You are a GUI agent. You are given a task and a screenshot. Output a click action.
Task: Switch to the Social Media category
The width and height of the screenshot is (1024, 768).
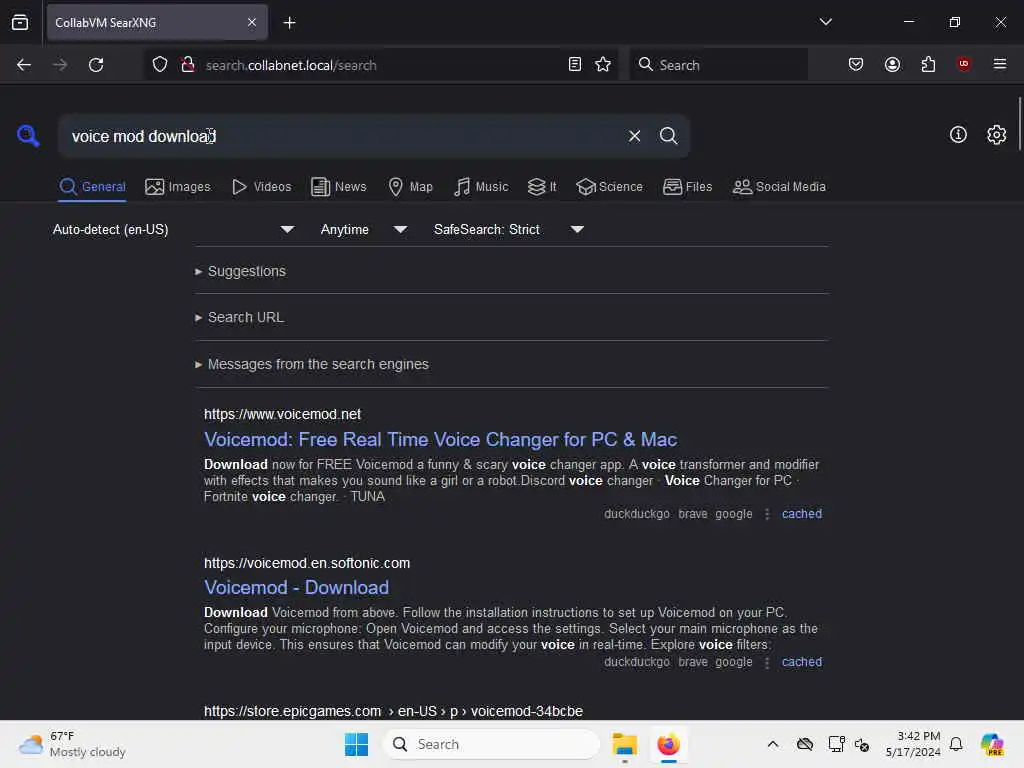click(778, 187)
